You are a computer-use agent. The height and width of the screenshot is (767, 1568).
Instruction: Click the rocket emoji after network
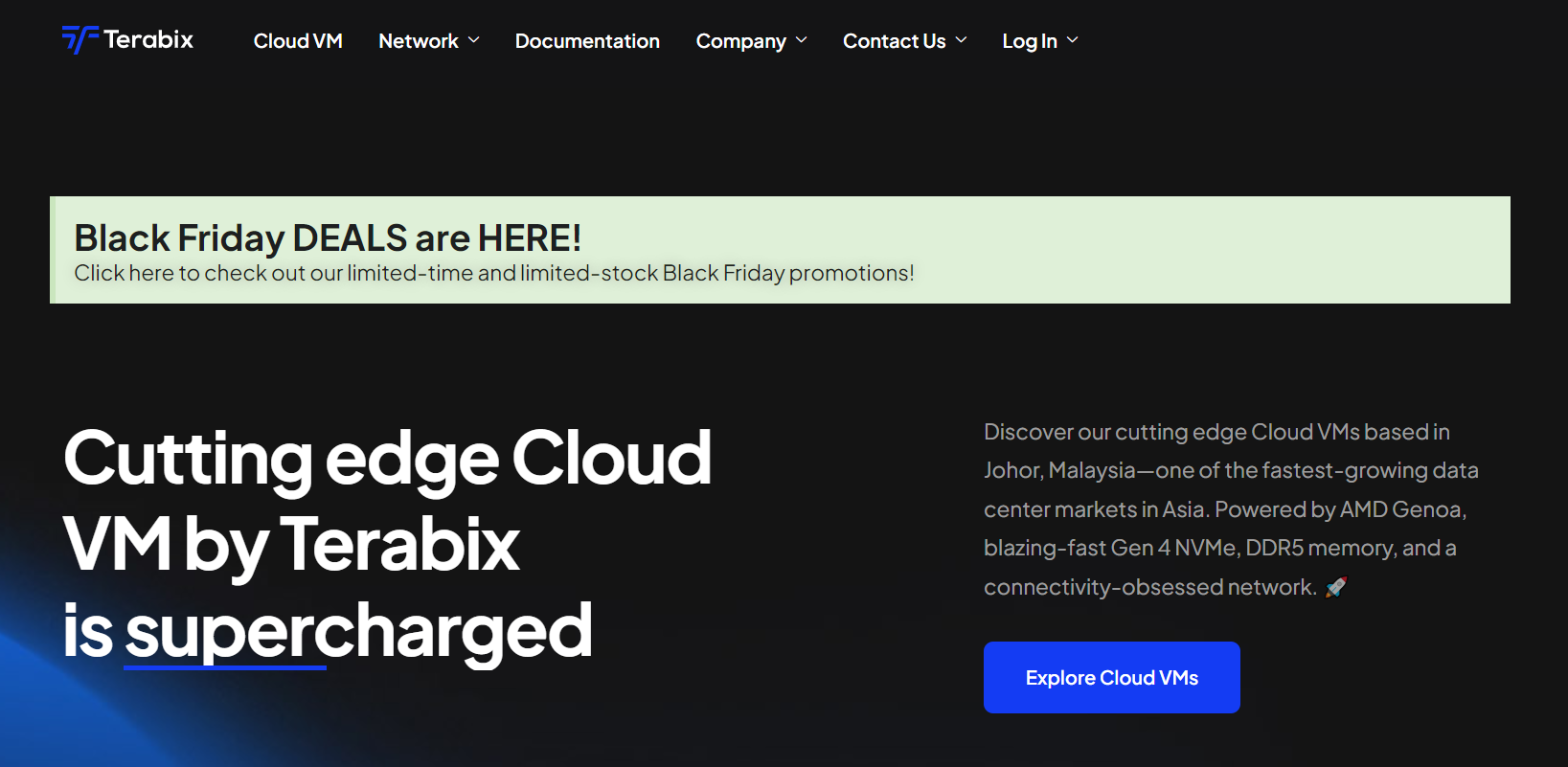(x=1336, y=587)
